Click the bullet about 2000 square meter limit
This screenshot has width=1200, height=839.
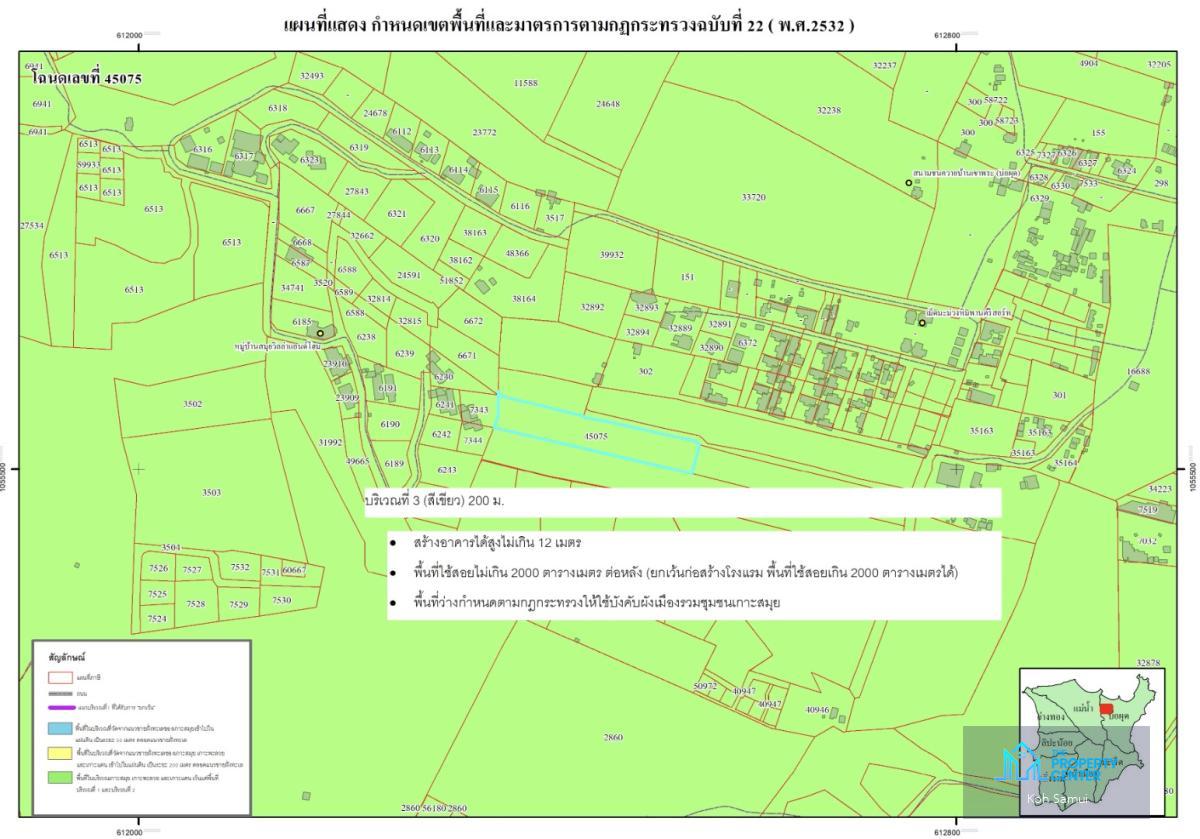click(x=686, y=573)
